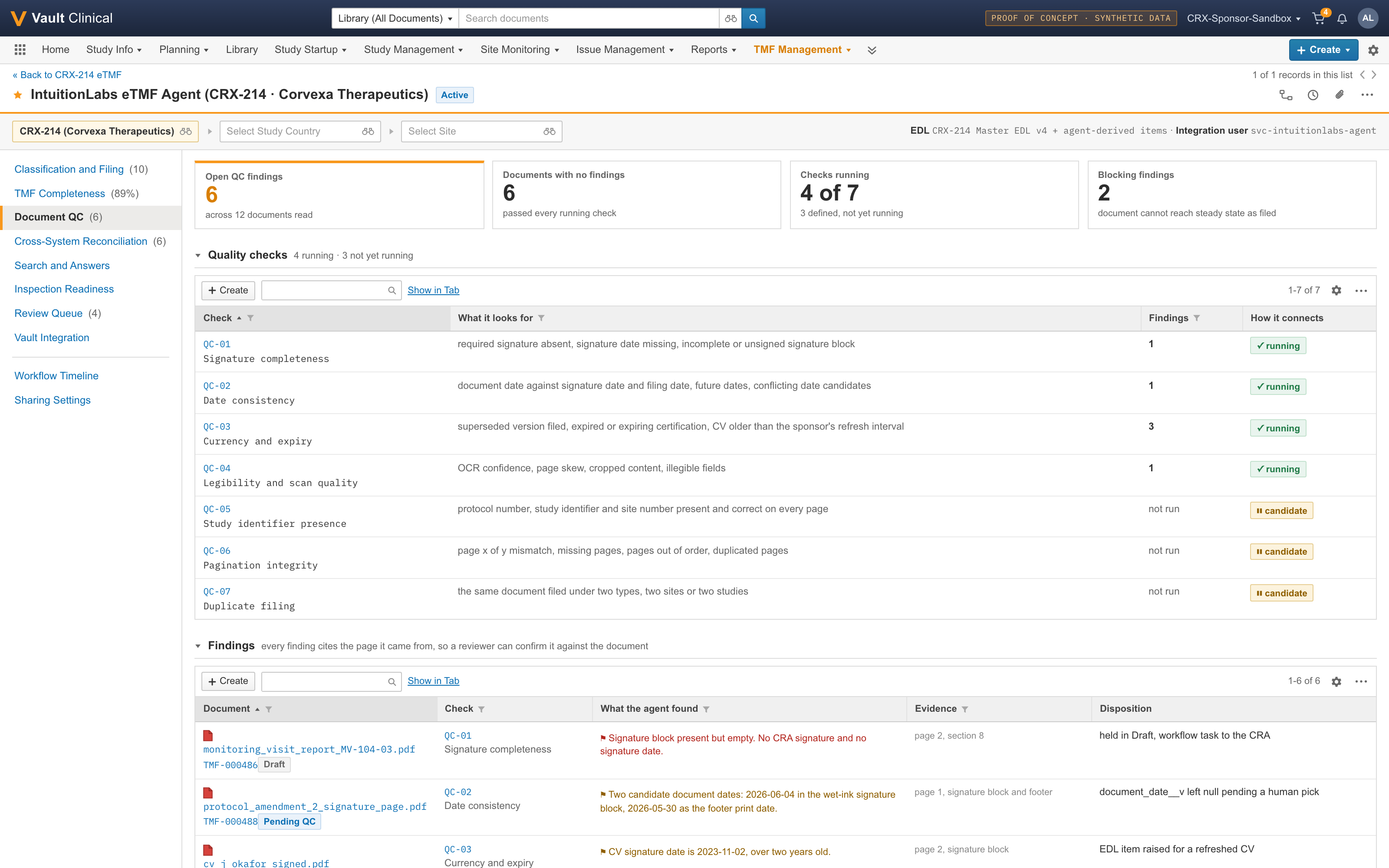Open the Library tab

point(242,50)
